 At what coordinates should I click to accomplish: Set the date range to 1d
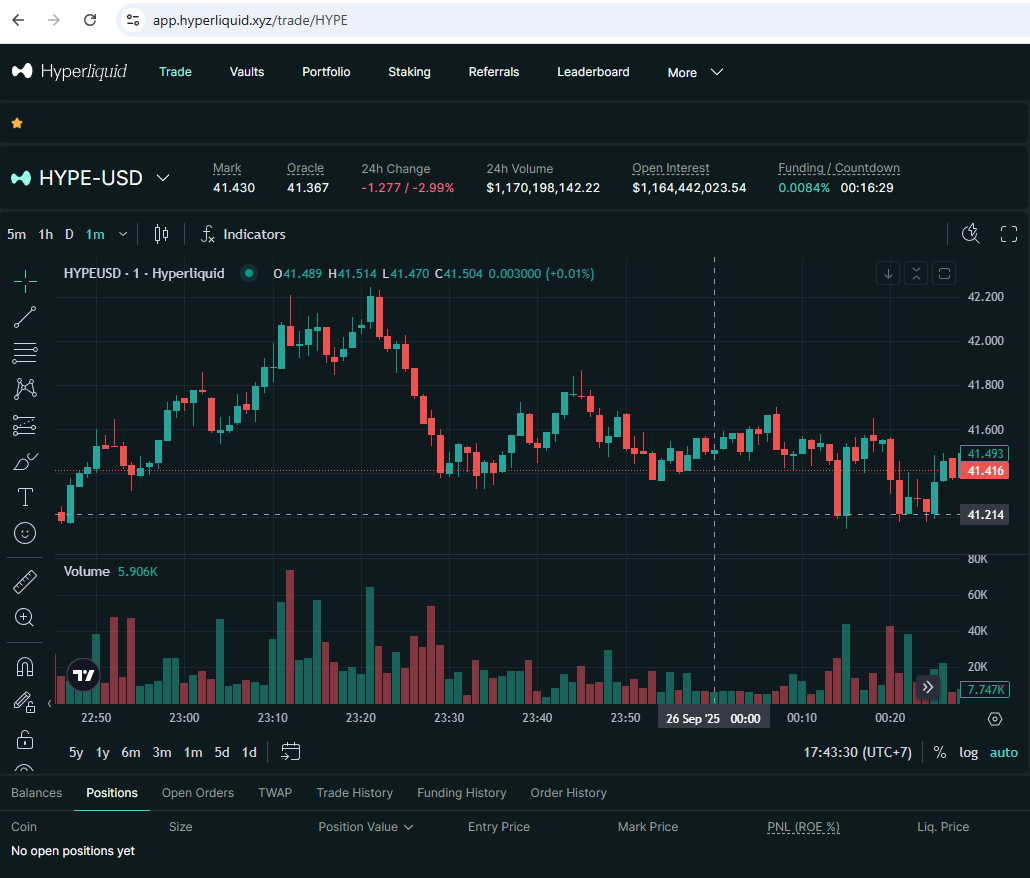pyautogui.click(x=249, y=752)
